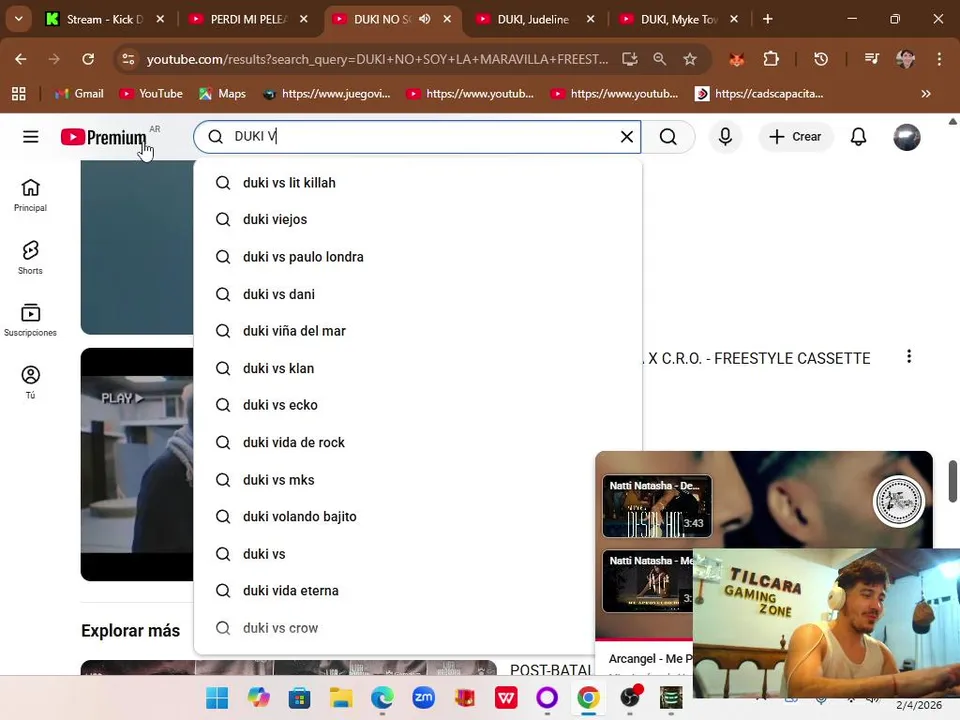Select suggestion duki vs klan

[418, 368]
